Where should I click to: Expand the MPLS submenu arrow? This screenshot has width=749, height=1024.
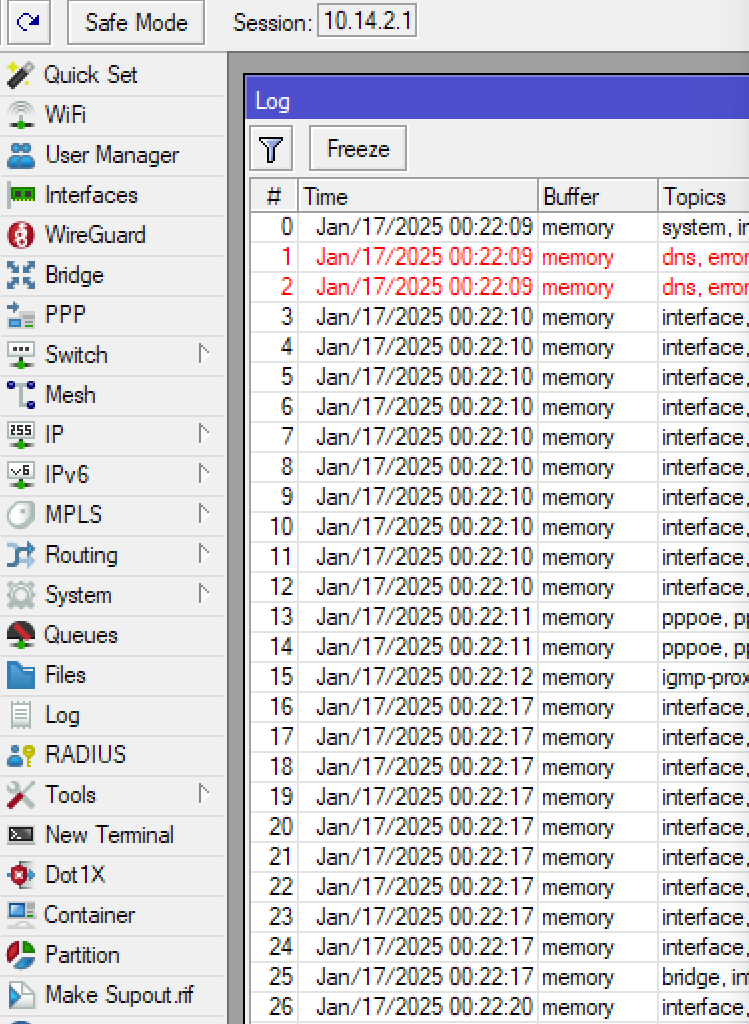click(x=204, y=515)
